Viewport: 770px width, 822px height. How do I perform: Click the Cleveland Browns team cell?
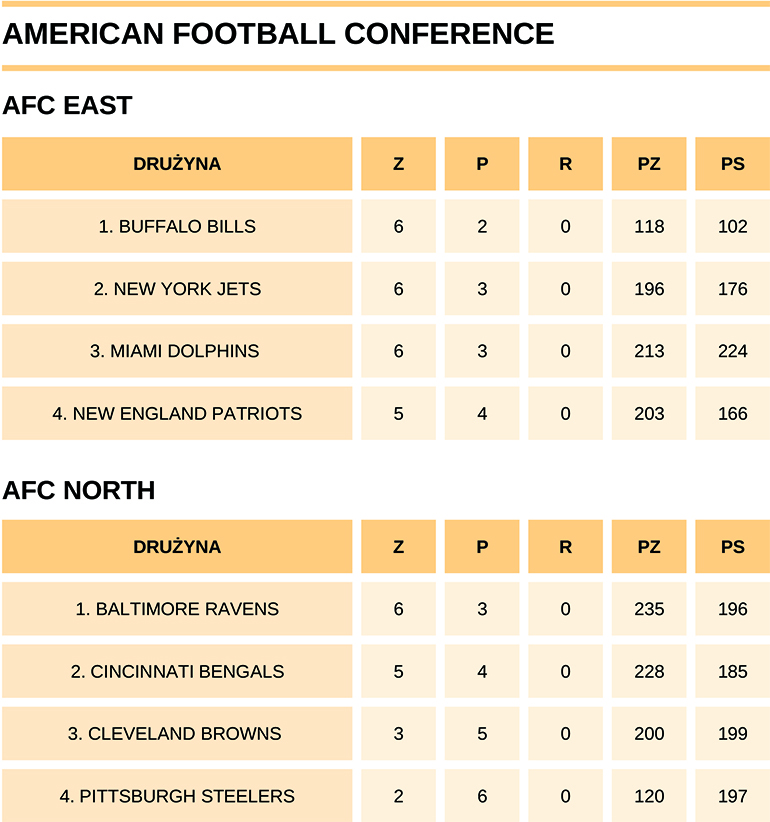point(177,733)
